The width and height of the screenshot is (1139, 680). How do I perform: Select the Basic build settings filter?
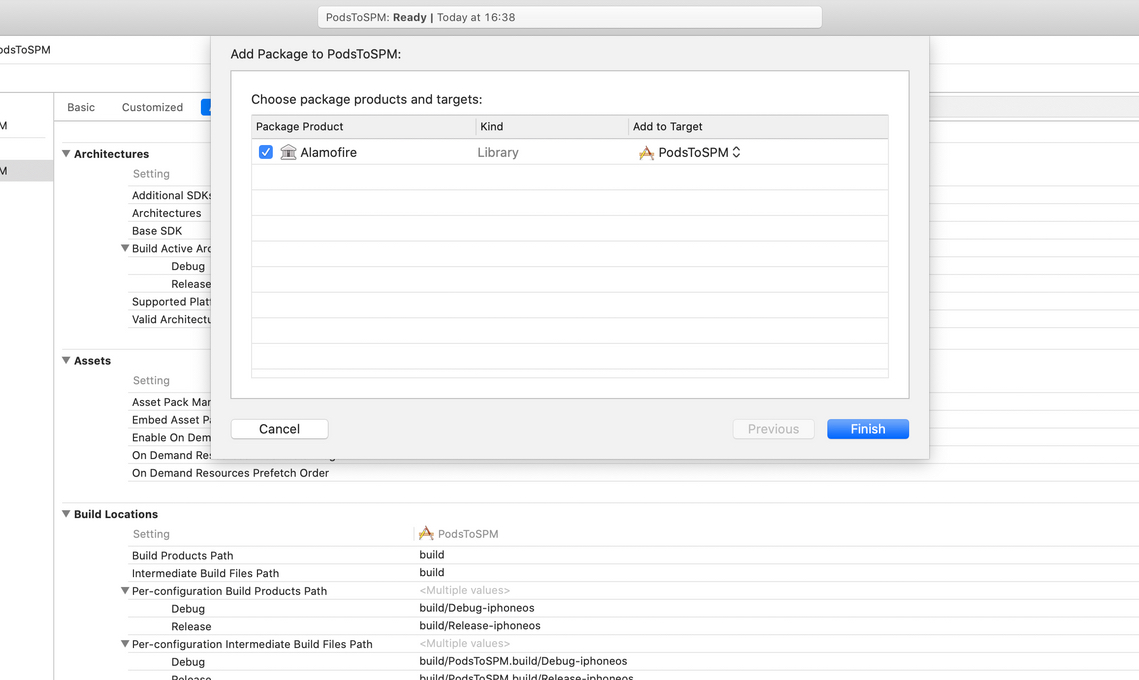click(81, 107)
